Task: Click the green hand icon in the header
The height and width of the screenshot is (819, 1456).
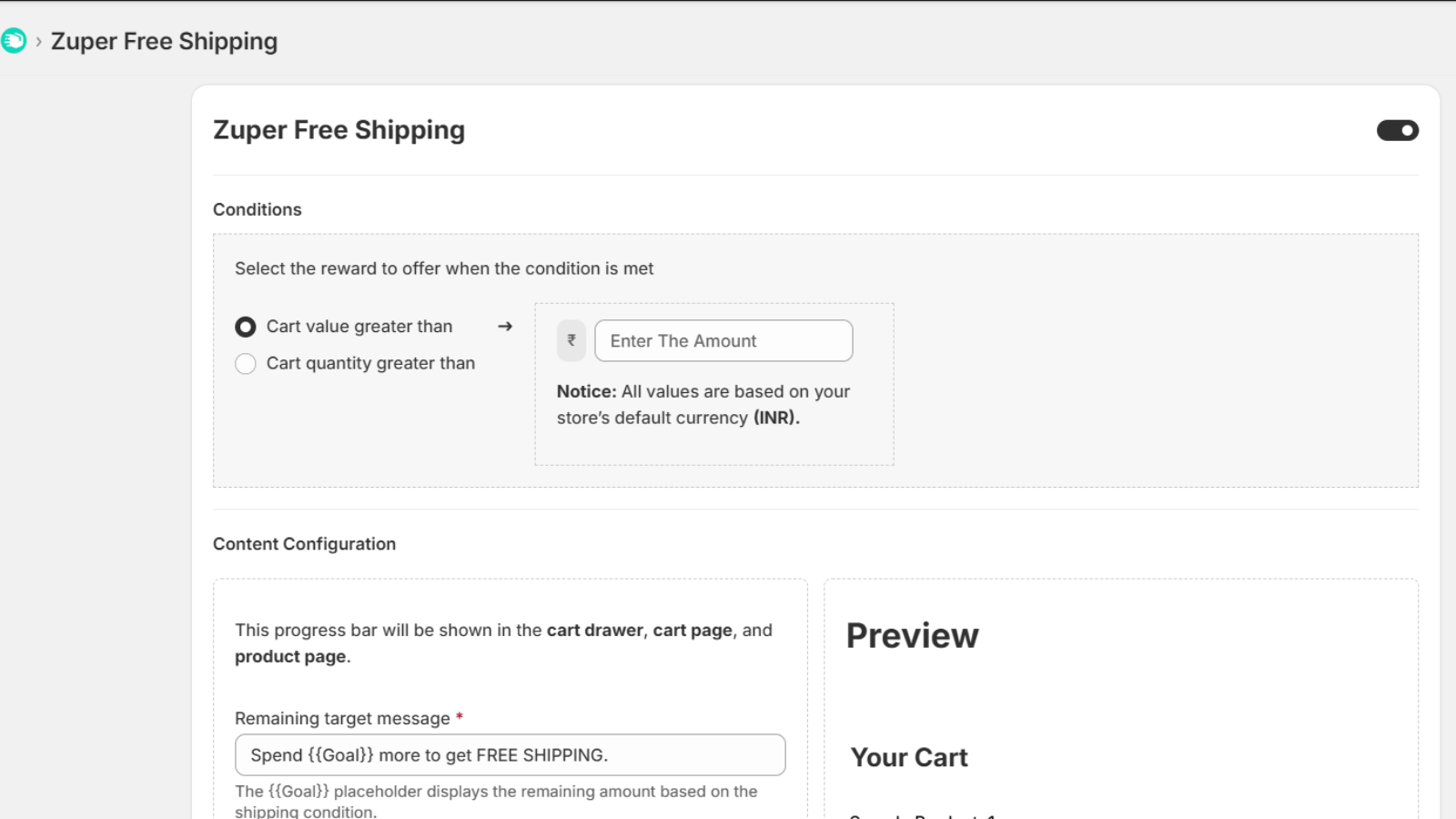Action: (14, 41)
